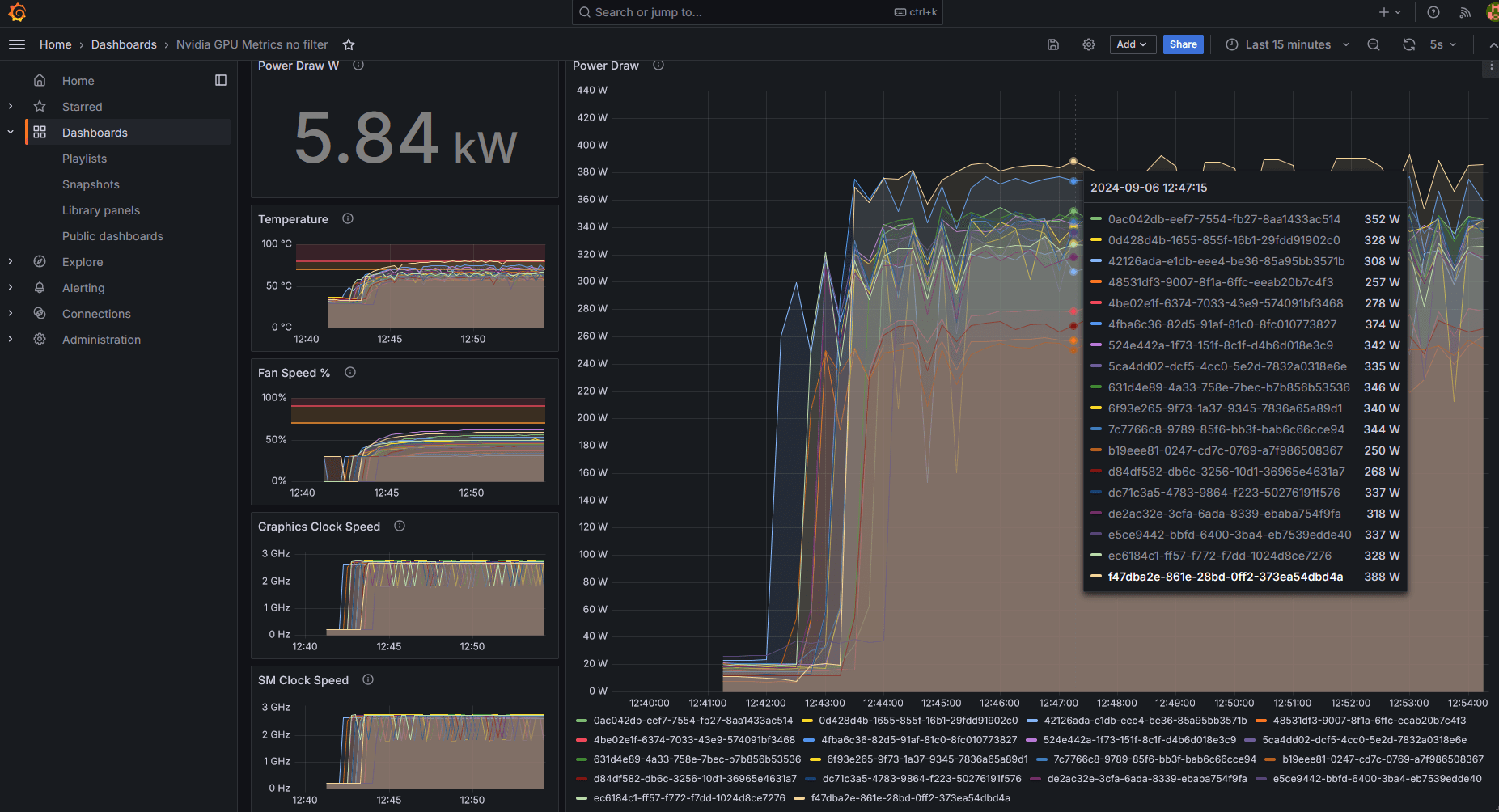
Task: Collapse the top toolbar chevron
Action: [1493, 44]
